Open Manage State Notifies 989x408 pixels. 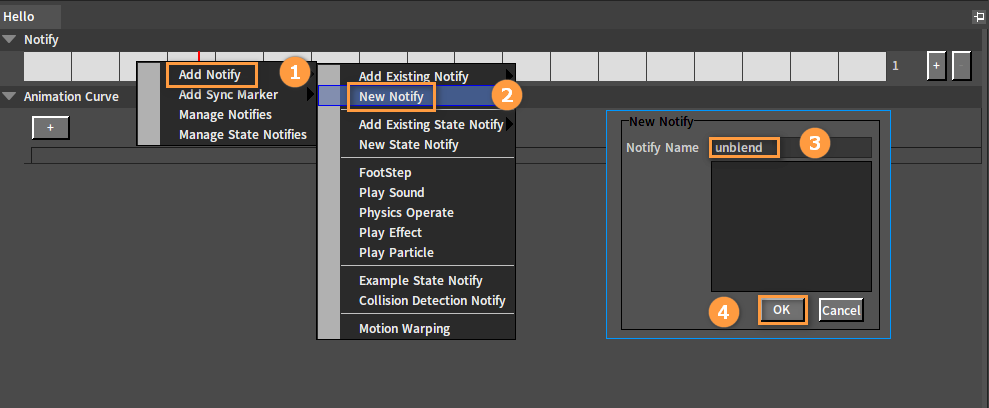pos(242,135)
